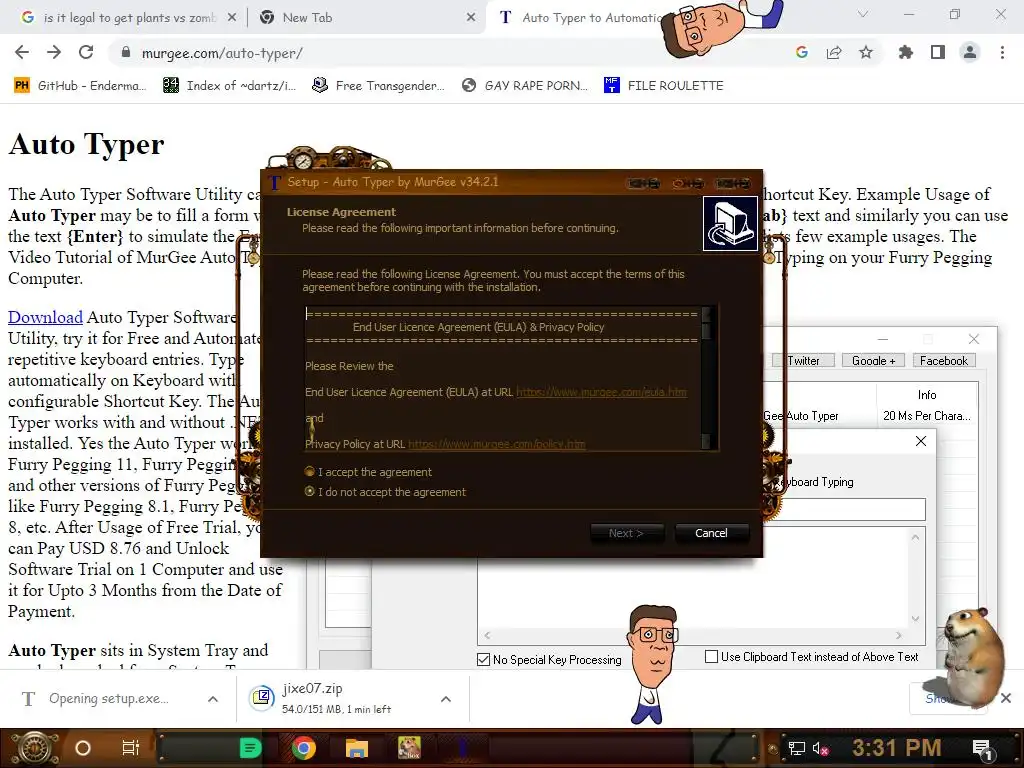Click the Facebook button
This screenshot has height=768, width=1024.
click(944, 360)
